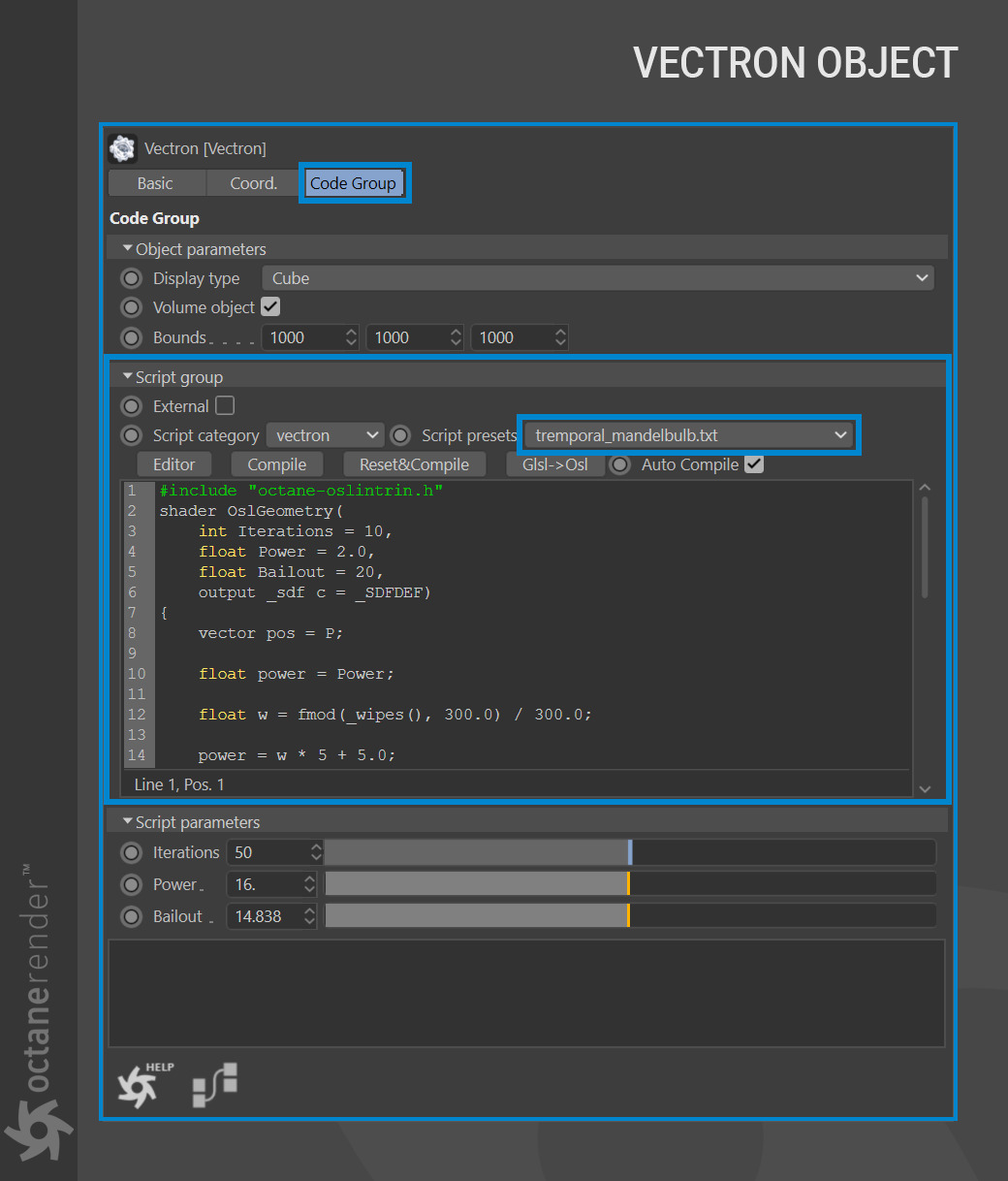Switch to the Basic tab
Image resolution: width=1008 pixels, height=1181 pixels.
(156, 182)
